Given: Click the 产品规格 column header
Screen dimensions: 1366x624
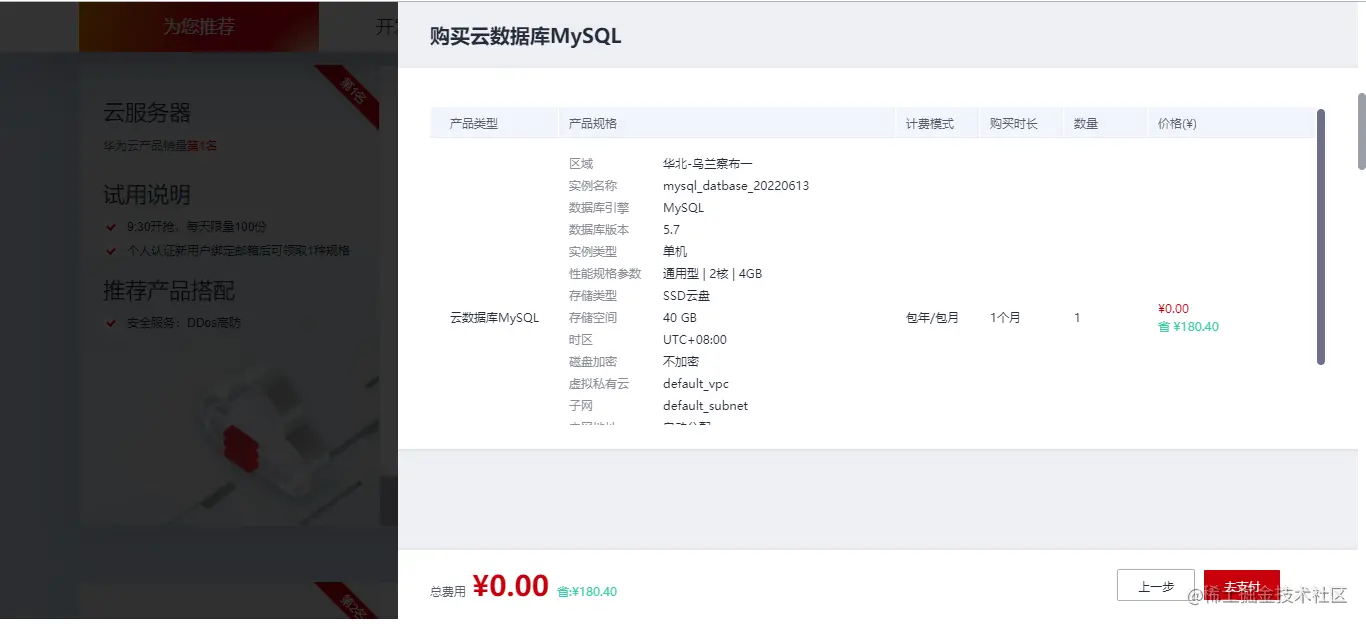Looking at the screenshot, I should (593, 124).
